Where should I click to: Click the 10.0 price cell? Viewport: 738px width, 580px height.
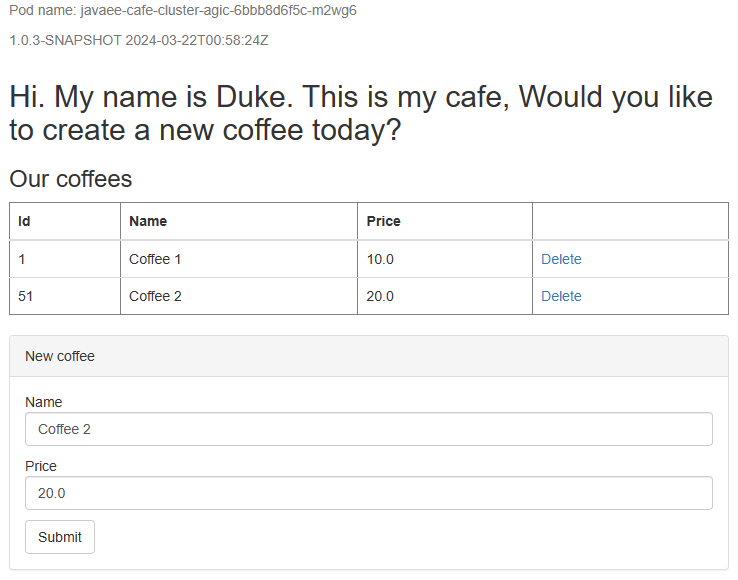(x=380, y=259)
